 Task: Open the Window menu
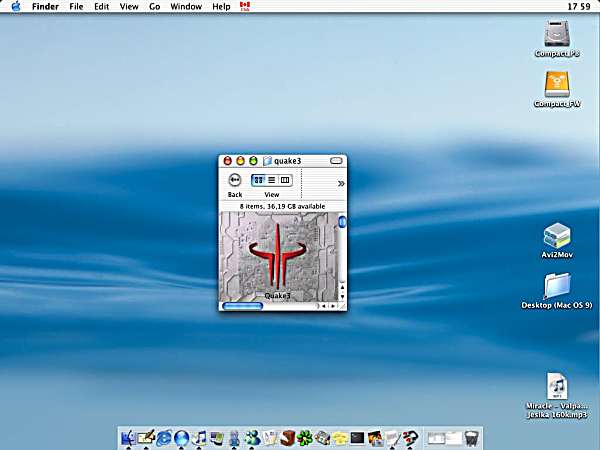pos(186,7)
